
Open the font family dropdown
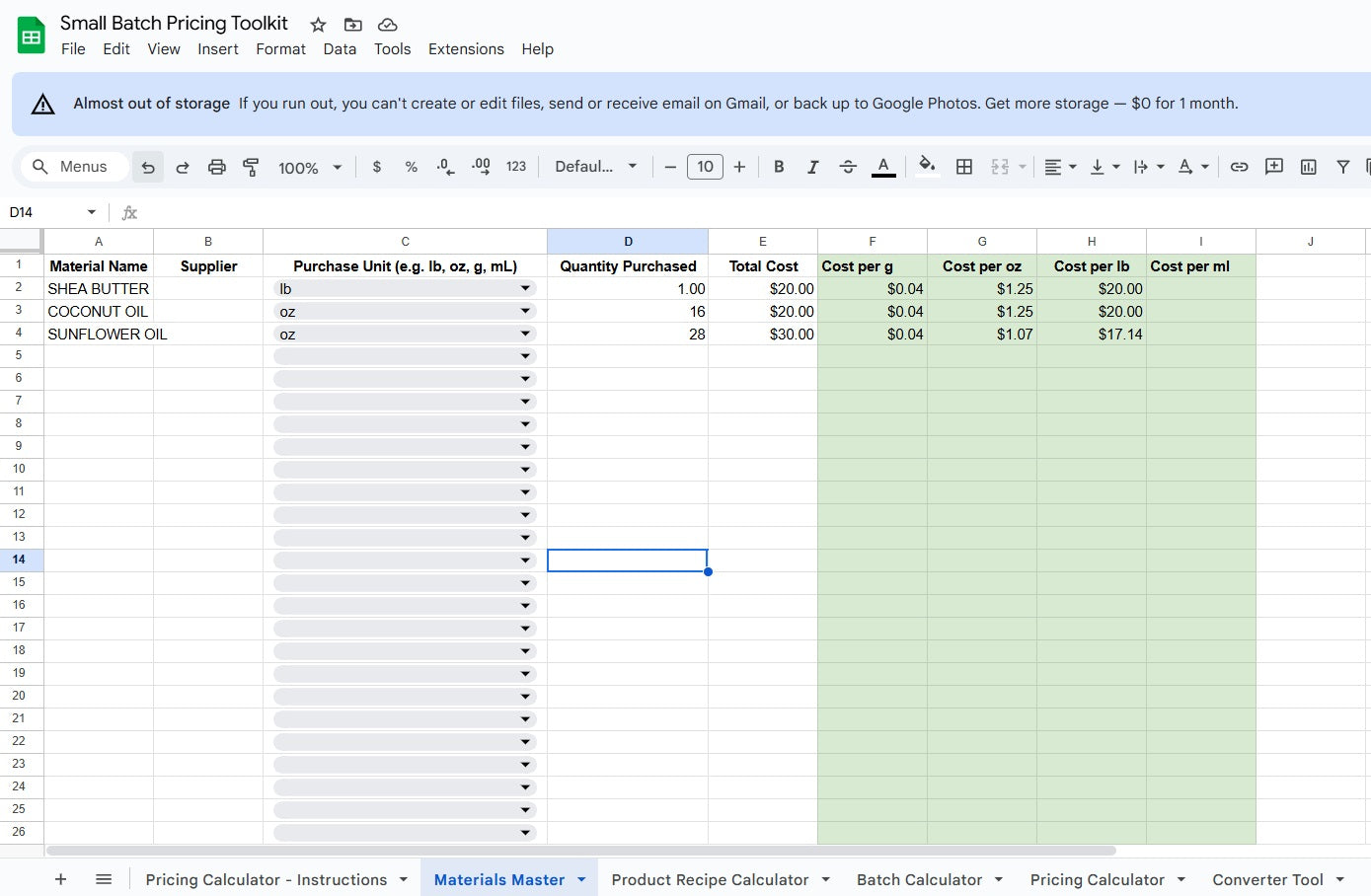pos(595,167)
